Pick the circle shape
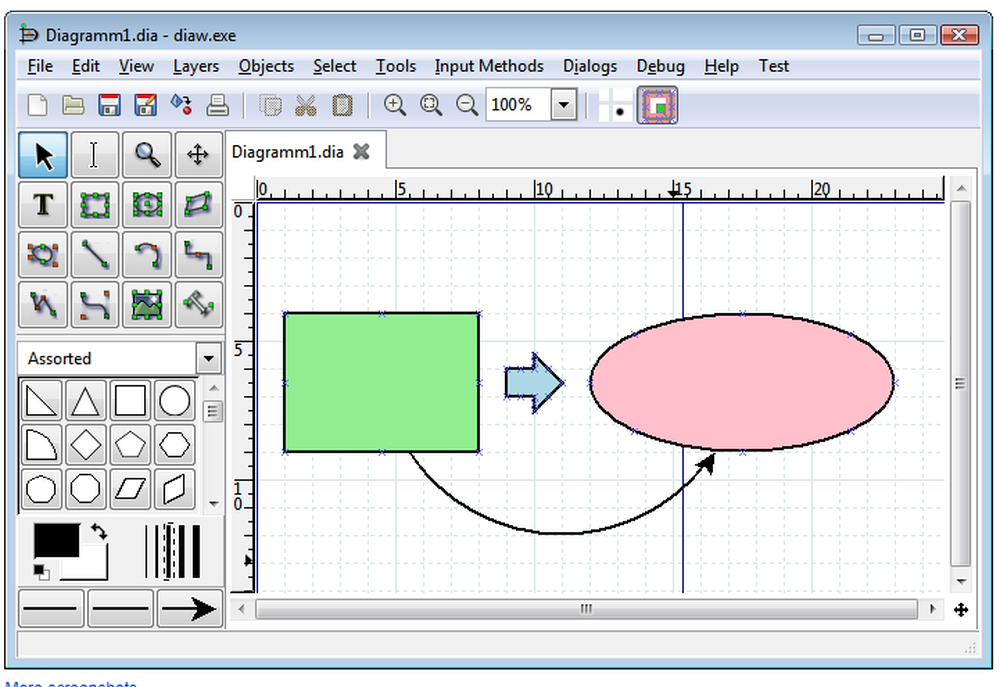The image size is (1000, 687). tap(174, 401)
